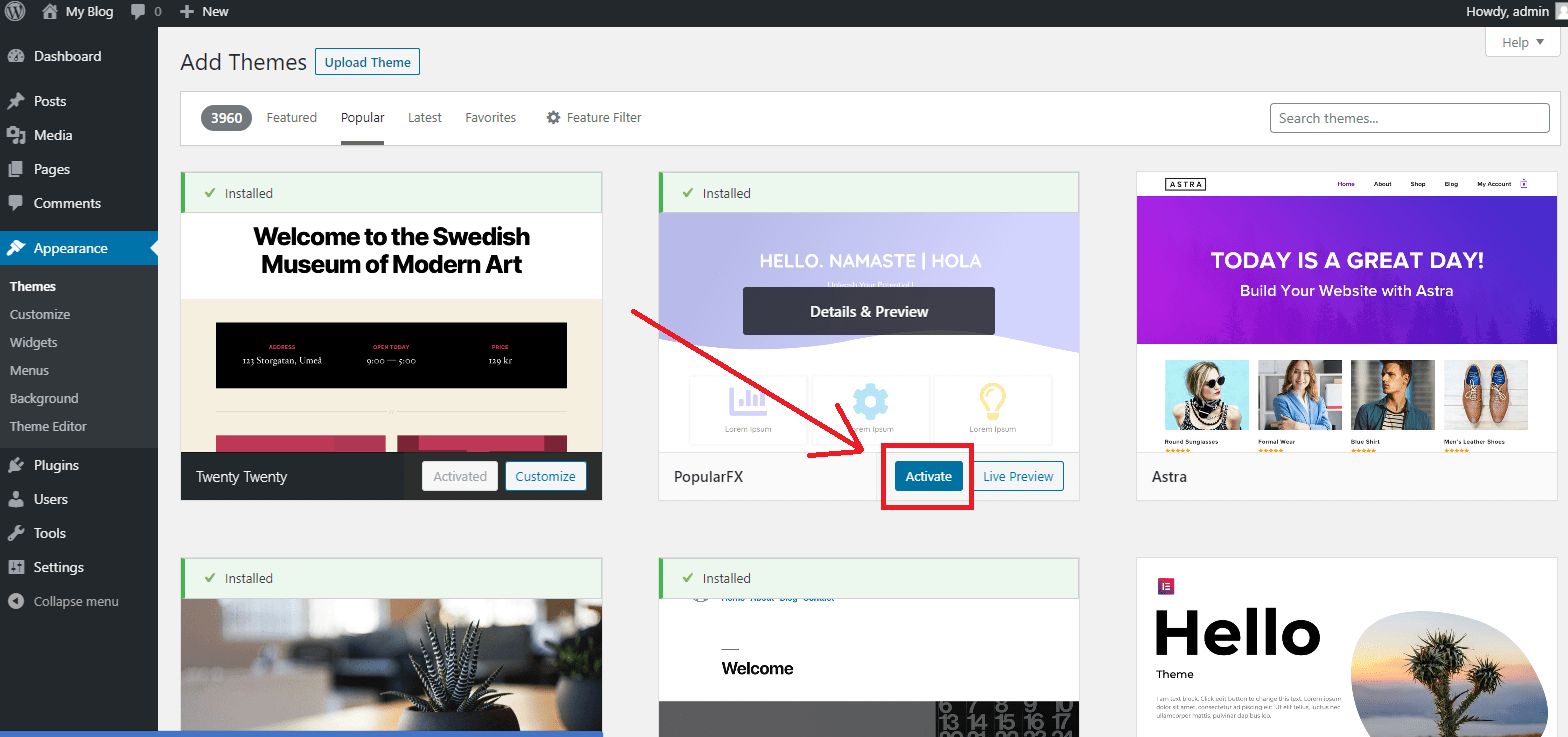Switch to the Latest tab

(x=424, y=117)
